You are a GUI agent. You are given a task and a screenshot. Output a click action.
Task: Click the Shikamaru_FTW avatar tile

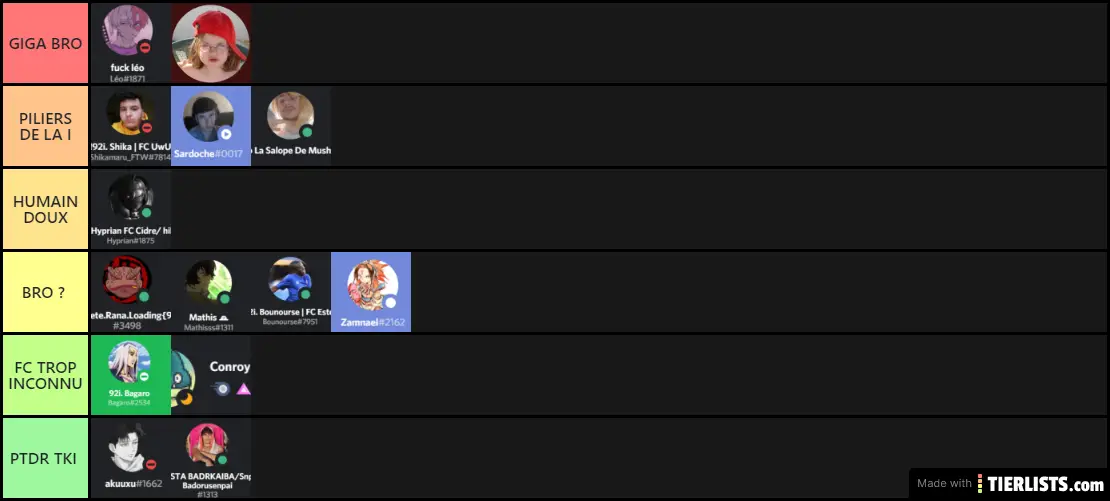[131, 126]
